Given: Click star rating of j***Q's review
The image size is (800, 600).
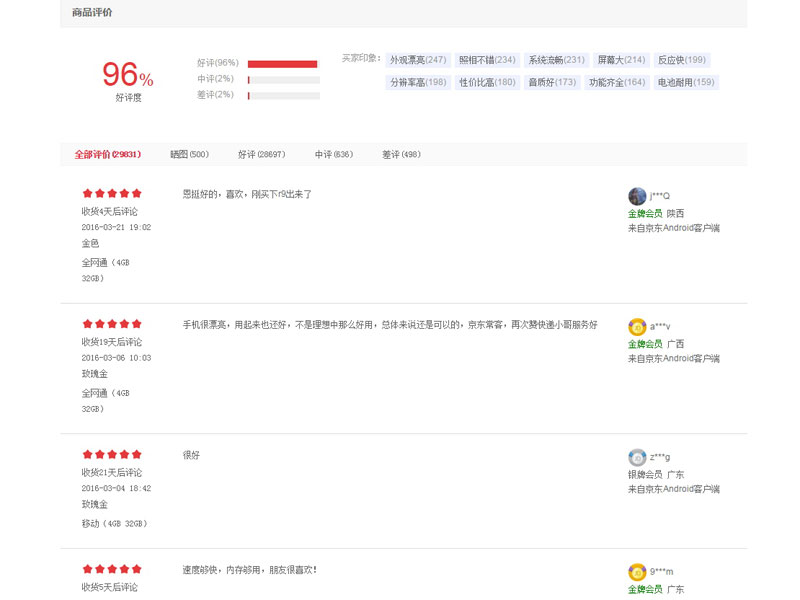Looking at the screenshot, I should [x=112, y=193].
